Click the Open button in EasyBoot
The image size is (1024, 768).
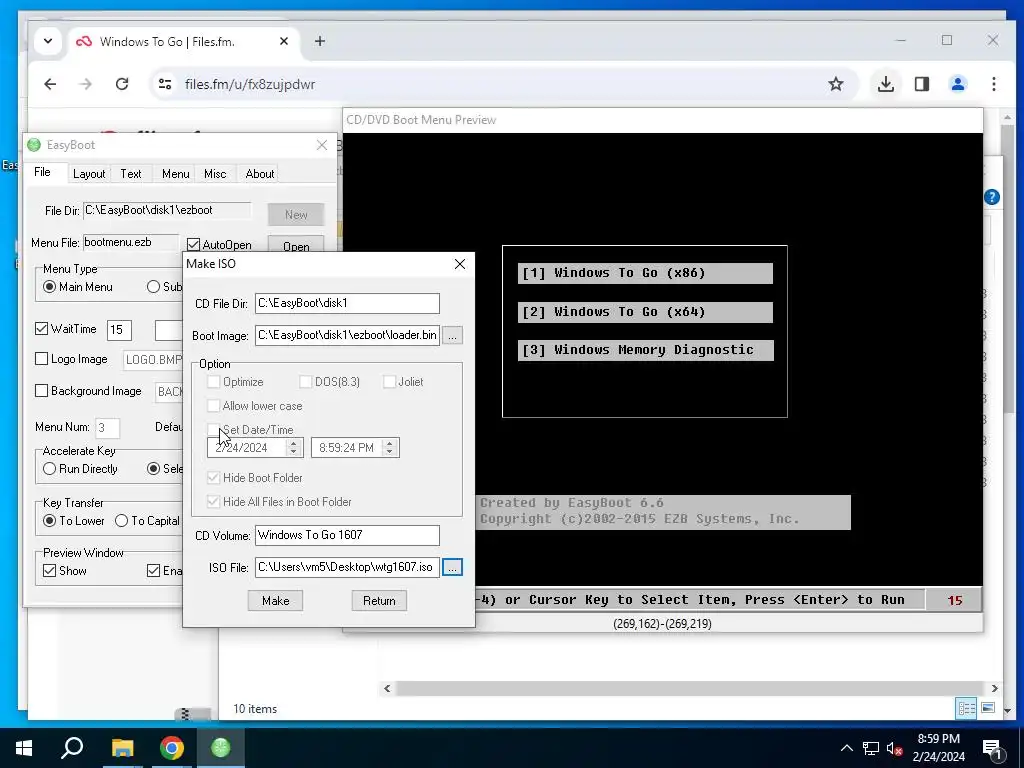click(296, 246)
